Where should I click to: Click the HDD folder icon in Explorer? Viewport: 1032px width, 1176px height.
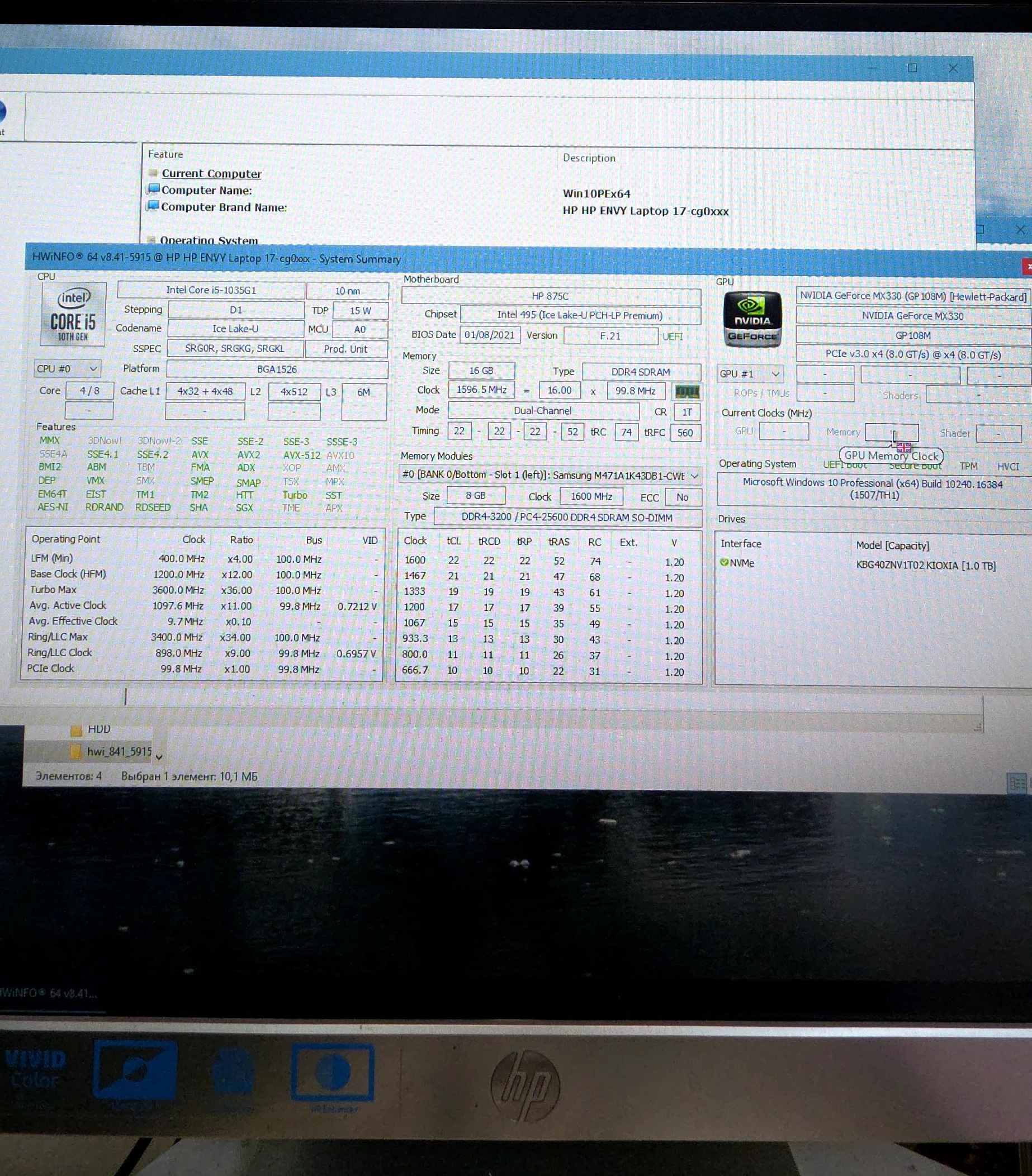click(x=76, y=730)
